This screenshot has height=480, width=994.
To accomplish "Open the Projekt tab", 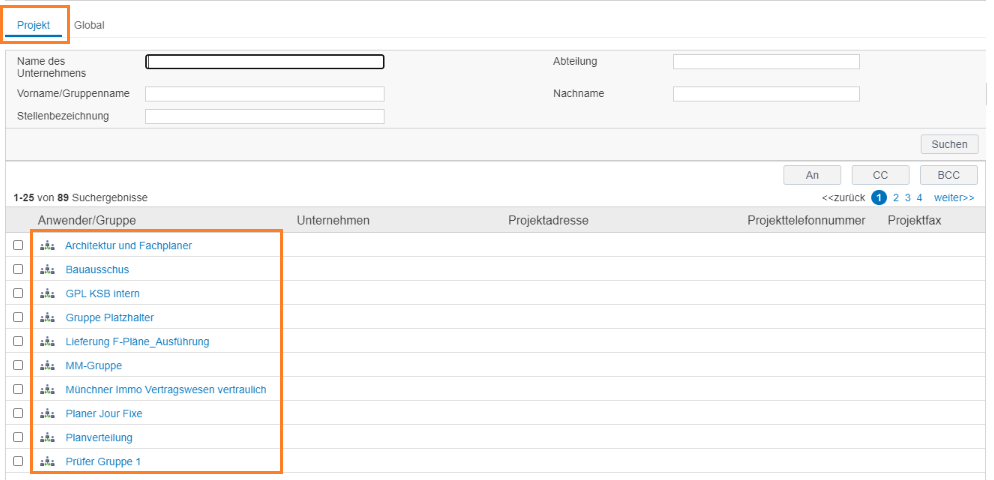I will pos(34,25).
